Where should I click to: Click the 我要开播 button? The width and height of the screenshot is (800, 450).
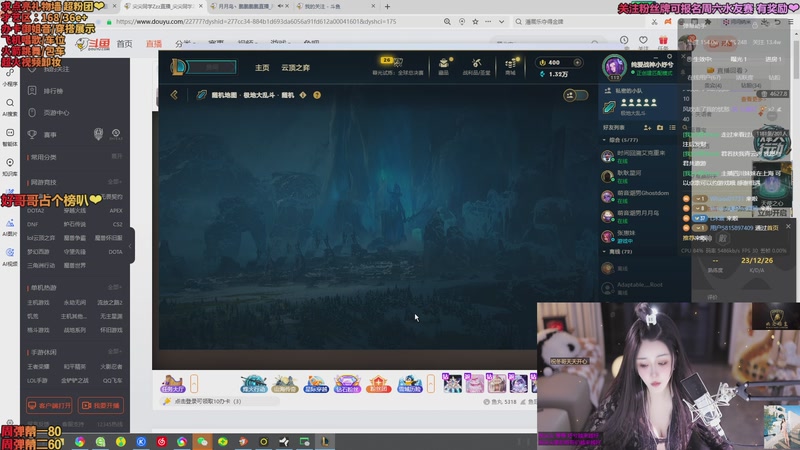pyautogui.click(x=101, y=405)
